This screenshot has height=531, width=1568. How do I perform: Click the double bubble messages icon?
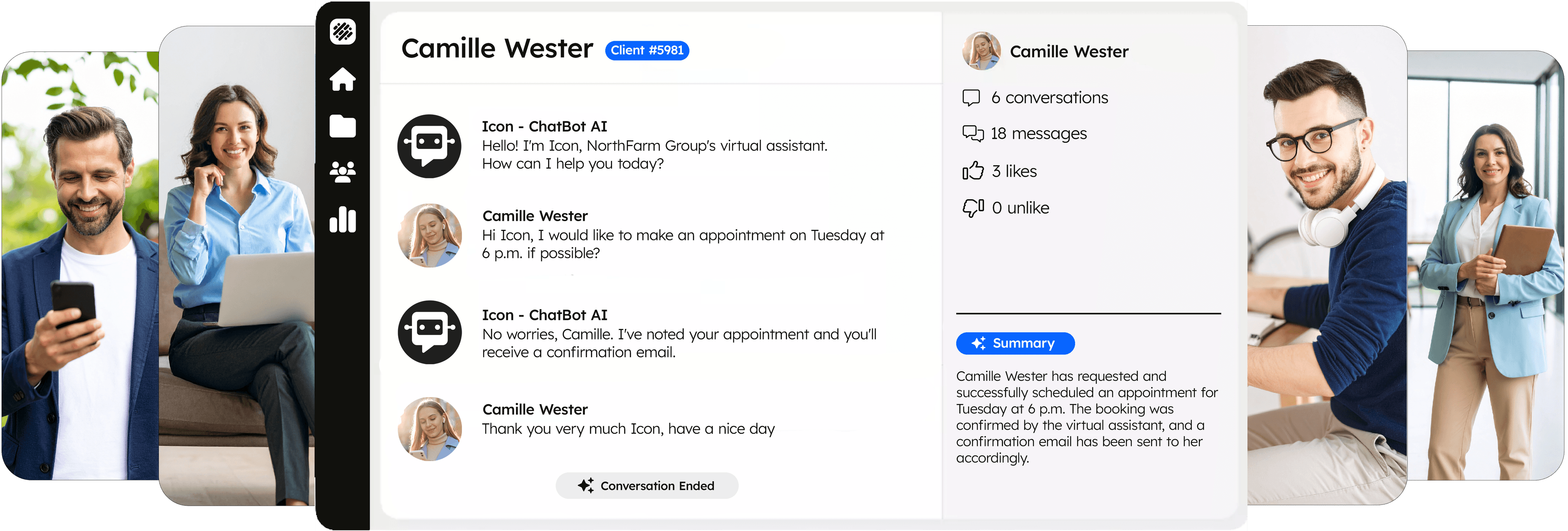point(973,133)
